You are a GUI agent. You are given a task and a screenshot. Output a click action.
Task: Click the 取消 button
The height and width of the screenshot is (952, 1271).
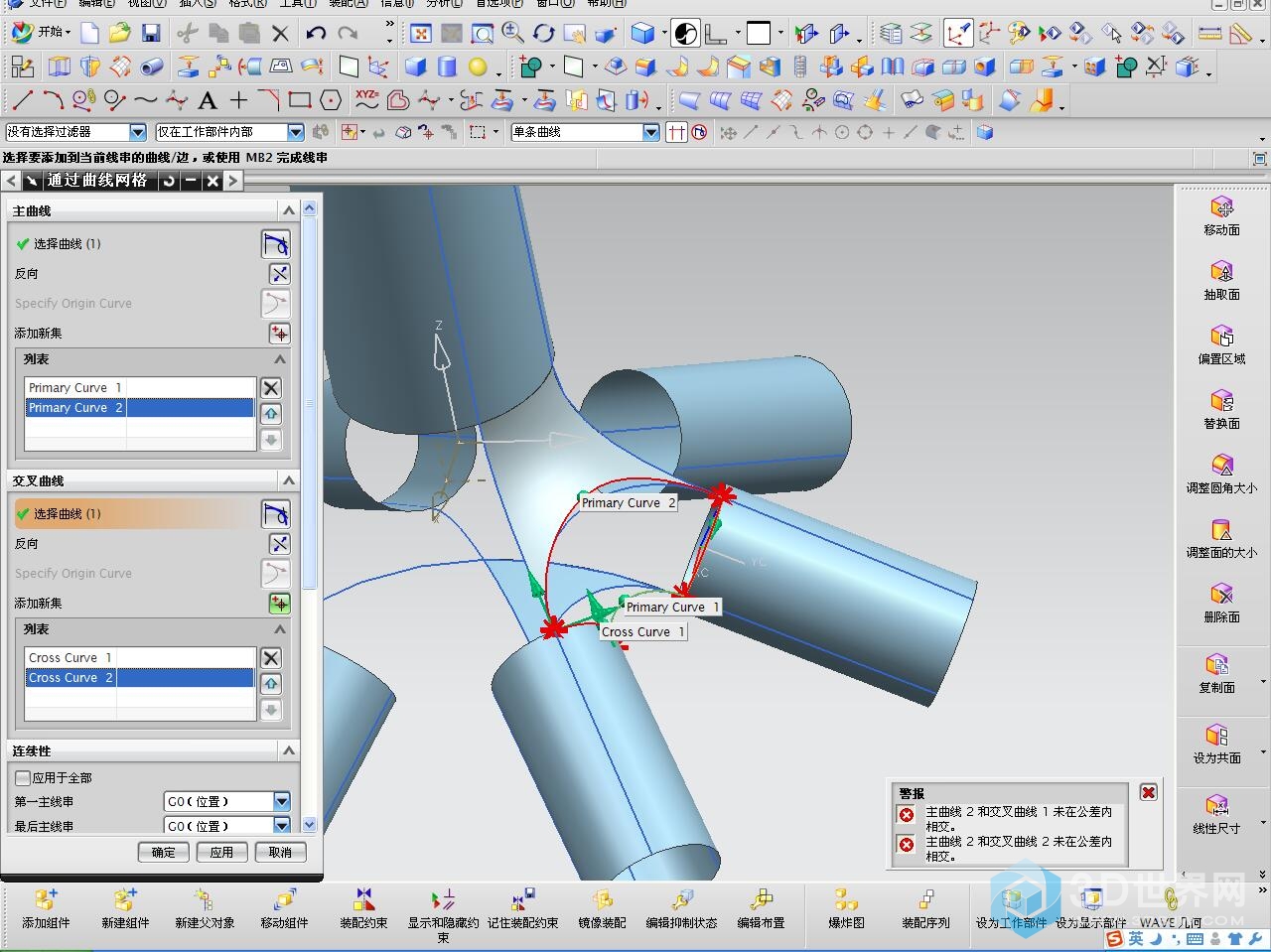(x=280, y=852)
